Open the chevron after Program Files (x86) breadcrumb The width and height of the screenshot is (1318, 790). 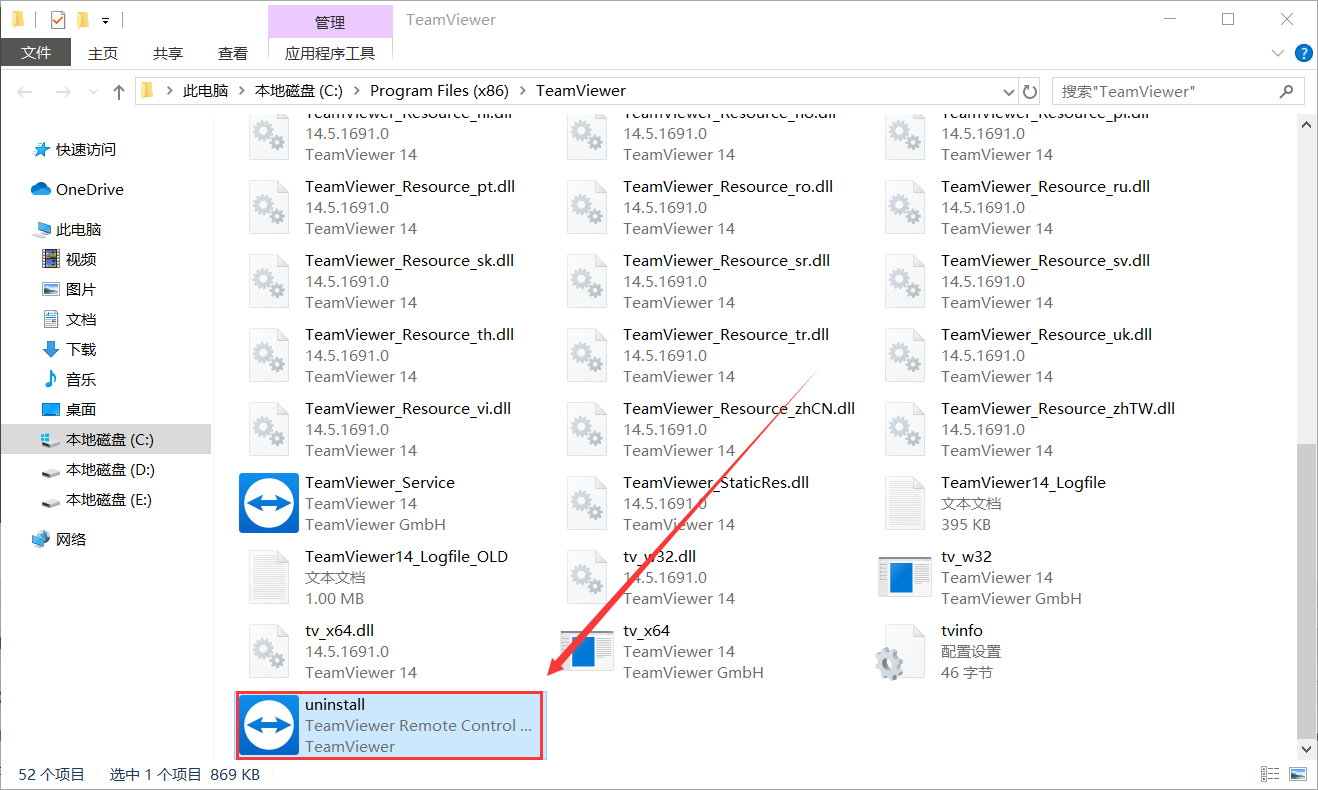[x=523, y=91]
